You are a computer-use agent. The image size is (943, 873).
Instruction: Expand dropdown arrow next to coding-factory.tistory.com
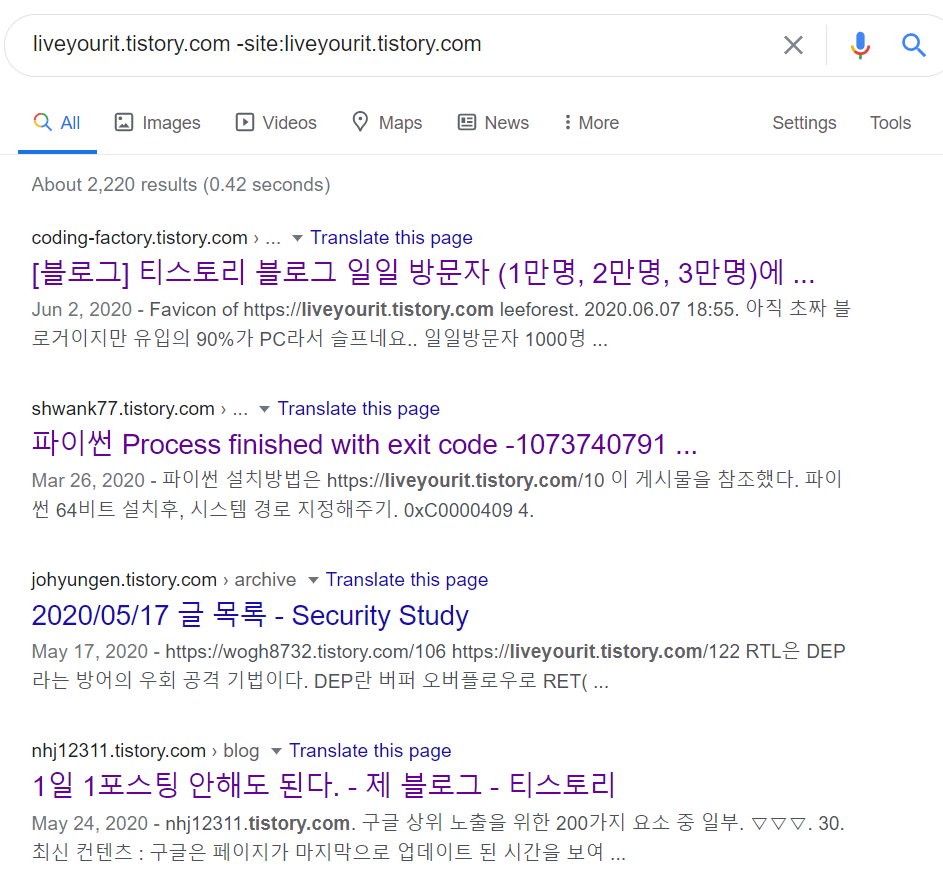[x=297, y=238]
